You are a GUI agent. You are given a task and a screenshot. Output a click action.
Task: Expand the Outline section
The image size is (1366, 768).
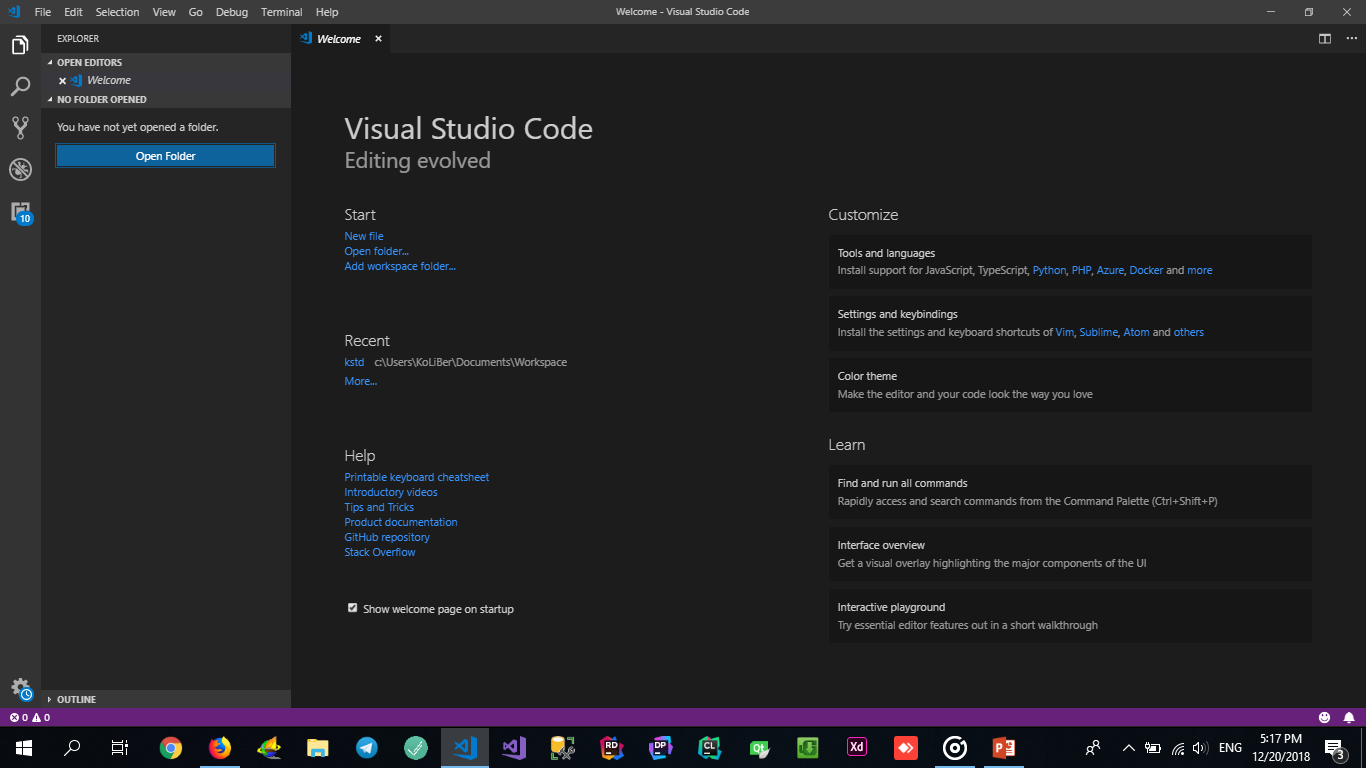(76, 699)
